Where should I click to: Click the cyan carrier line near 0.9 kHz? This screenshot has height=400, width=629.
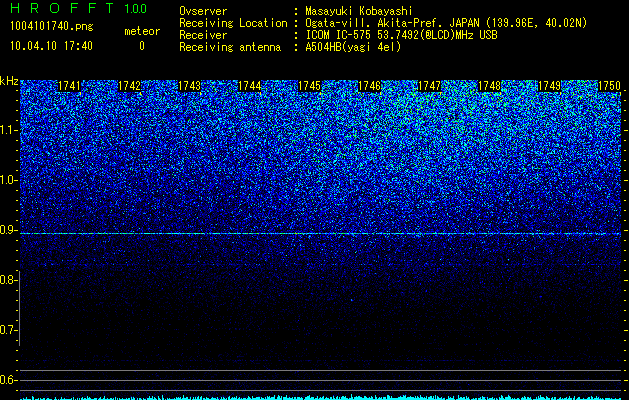(x=320, y=234)
